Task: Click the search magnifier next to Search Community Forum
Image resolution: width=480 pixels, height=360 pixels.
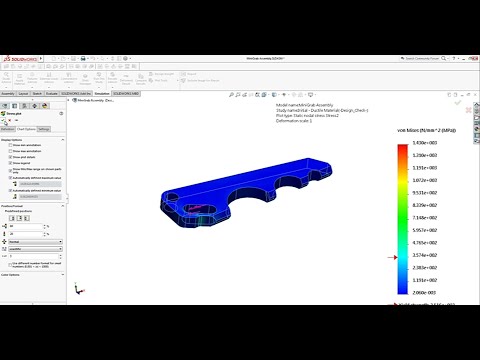Action: [x=443, y=58]
